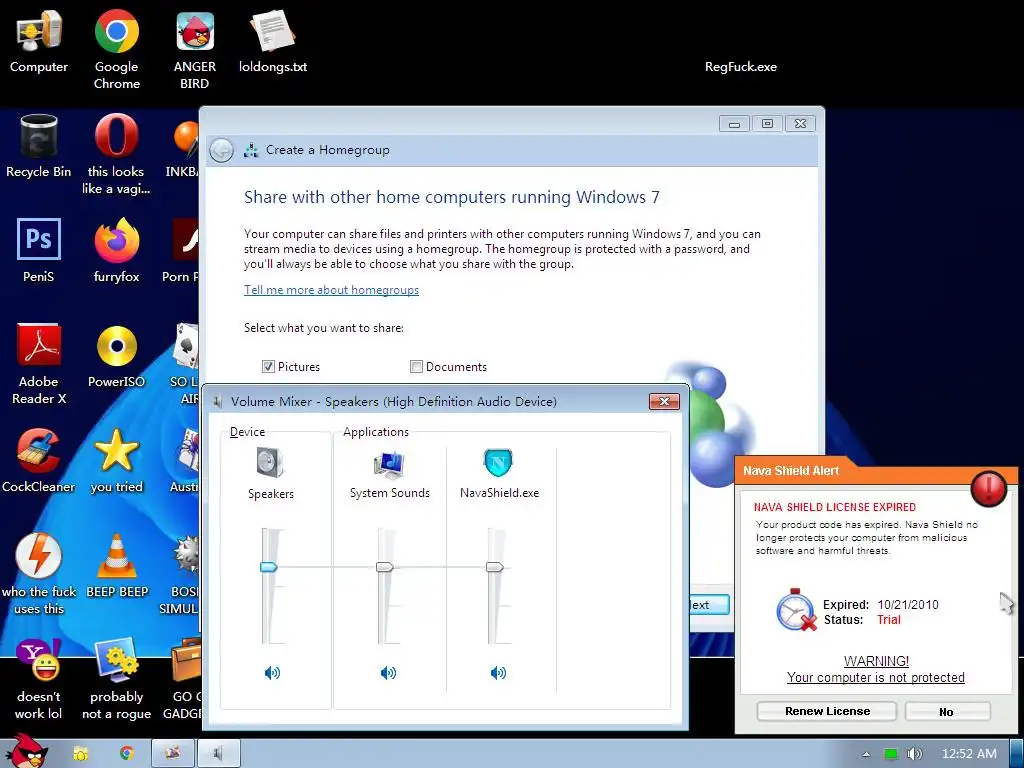Viewport: 1024px width, 768px height.
Task: Minimize the Create a Homegroup window
Action: [734, 123]
